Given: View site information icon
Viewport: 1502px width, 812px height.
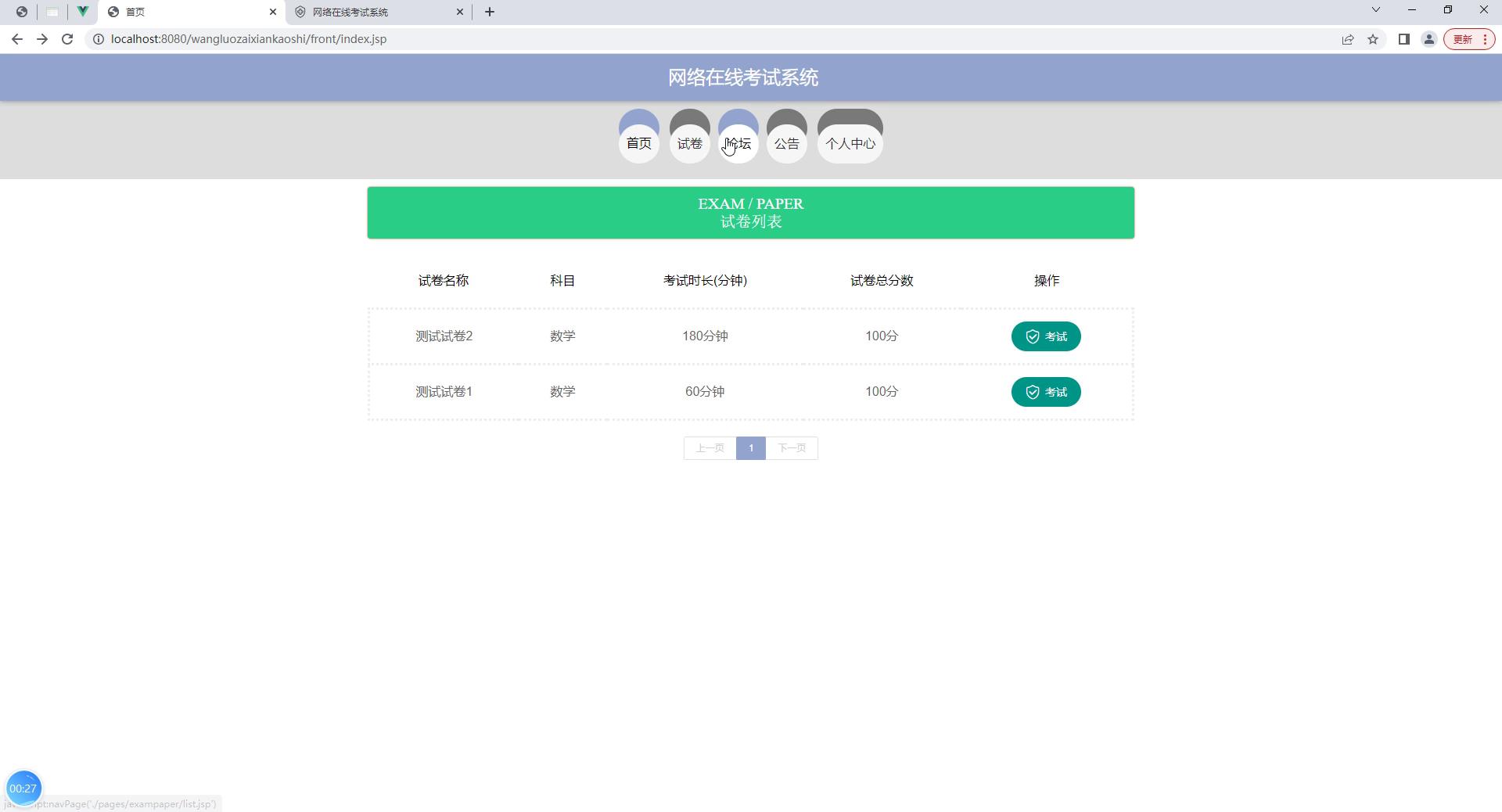Looking at the screenshot, I should point(99,39).
